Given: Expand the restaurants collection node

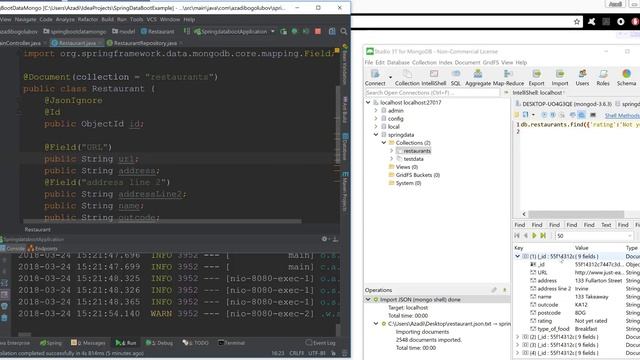Looking at the screenshot, I should pos(391,151).
